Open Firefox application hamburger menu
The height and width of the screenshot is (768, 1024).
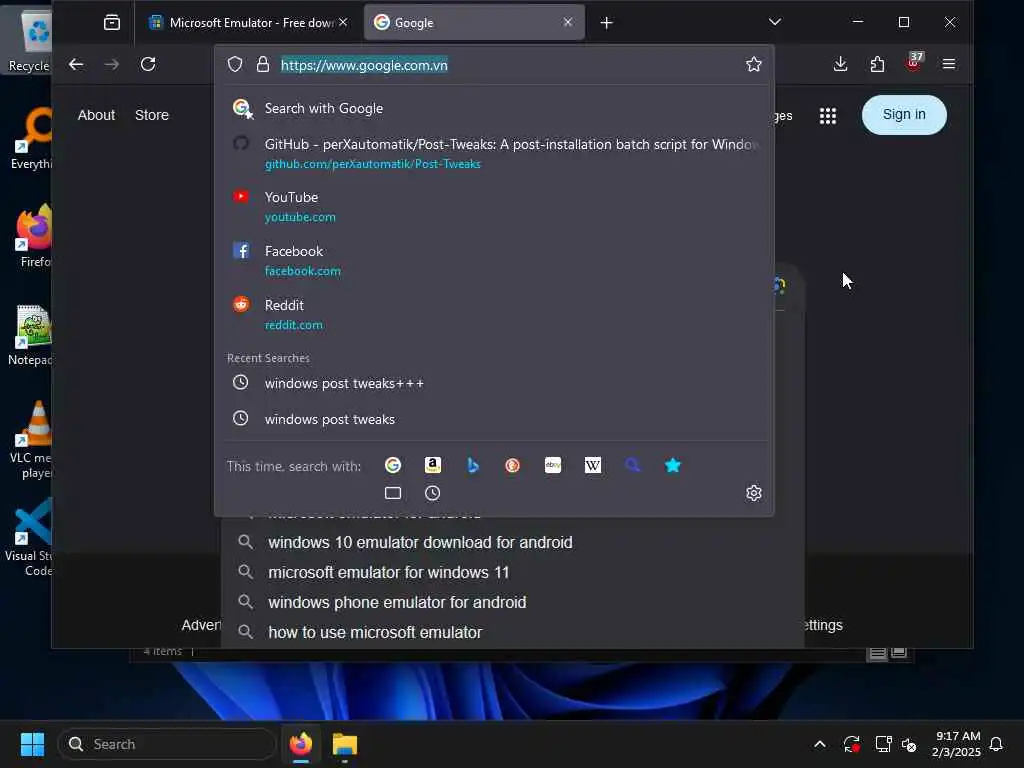click(x=949, y=64)
